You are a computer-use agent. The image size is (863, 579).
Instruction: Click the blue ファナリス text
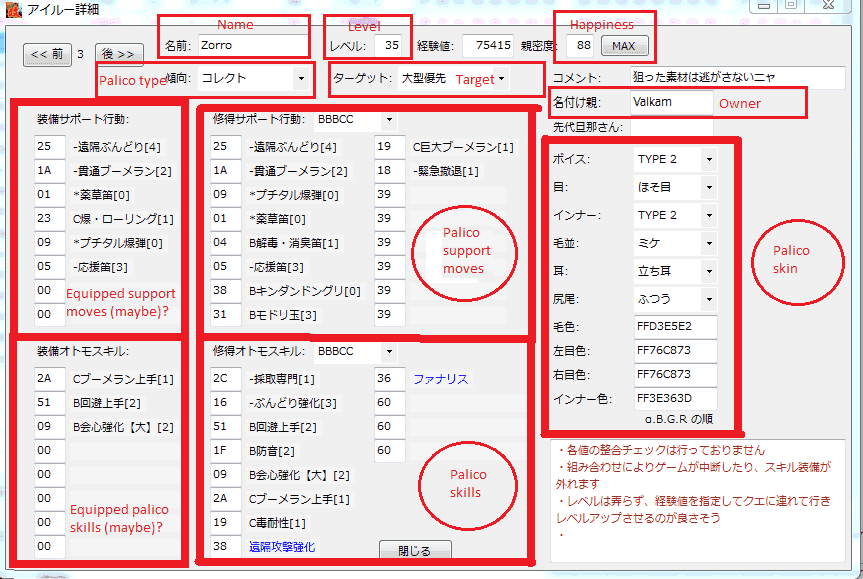(x=441, y=379)
